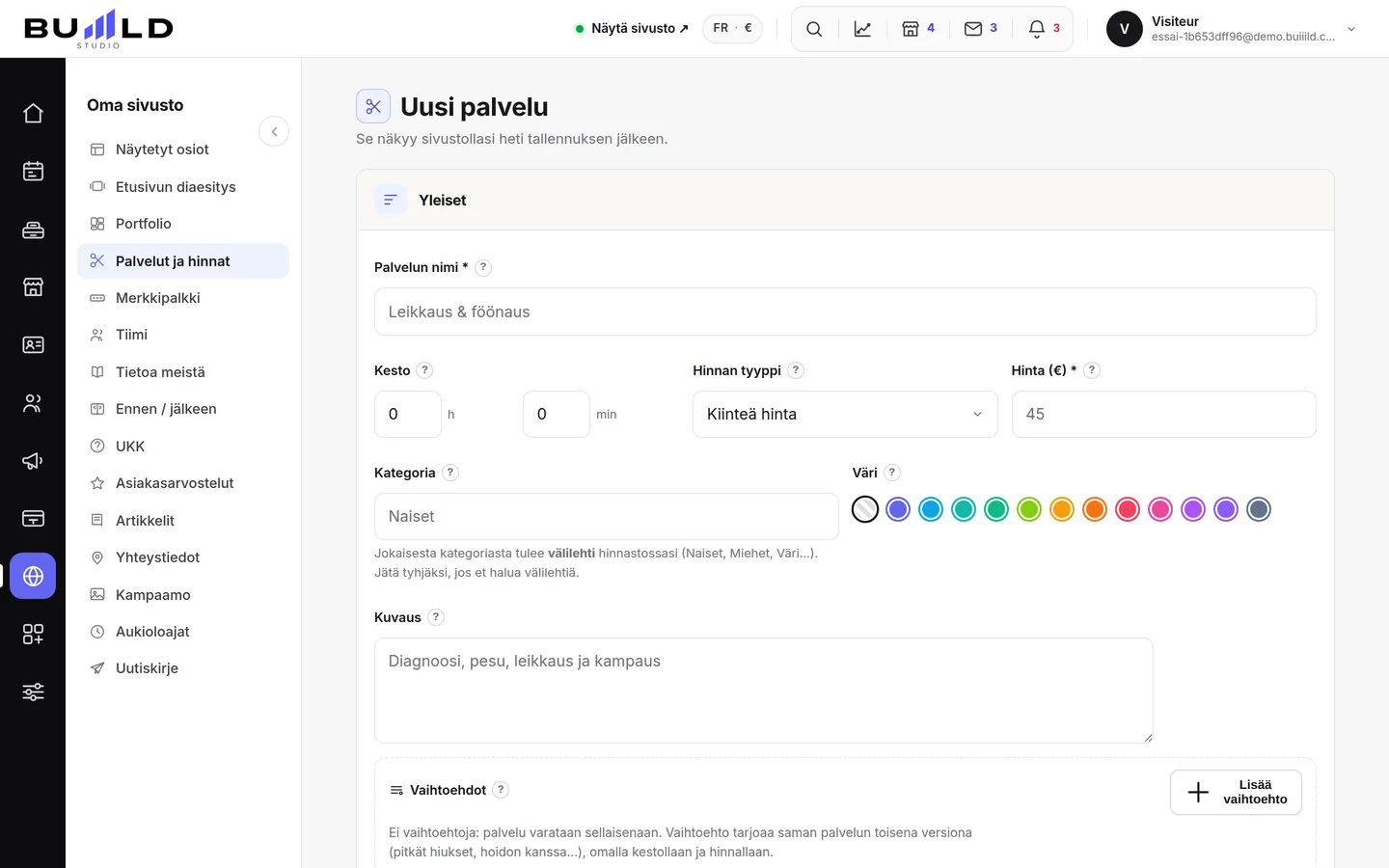
Task: Show help for Palvelun nimi
Action: point(483,268)
